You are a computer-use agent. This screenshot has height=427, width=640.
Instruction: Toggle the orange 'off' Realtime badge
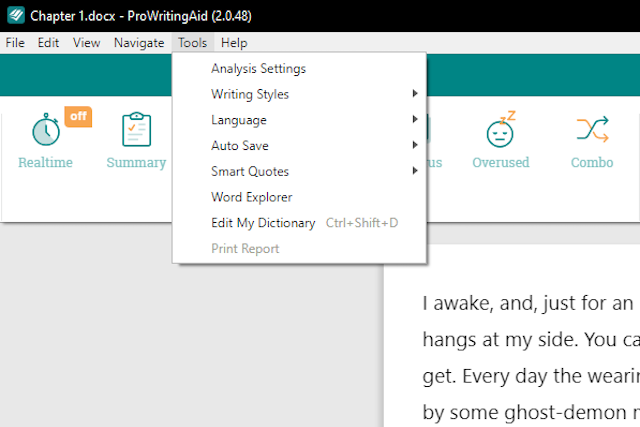pyautogui.click(x=78, y=117)
